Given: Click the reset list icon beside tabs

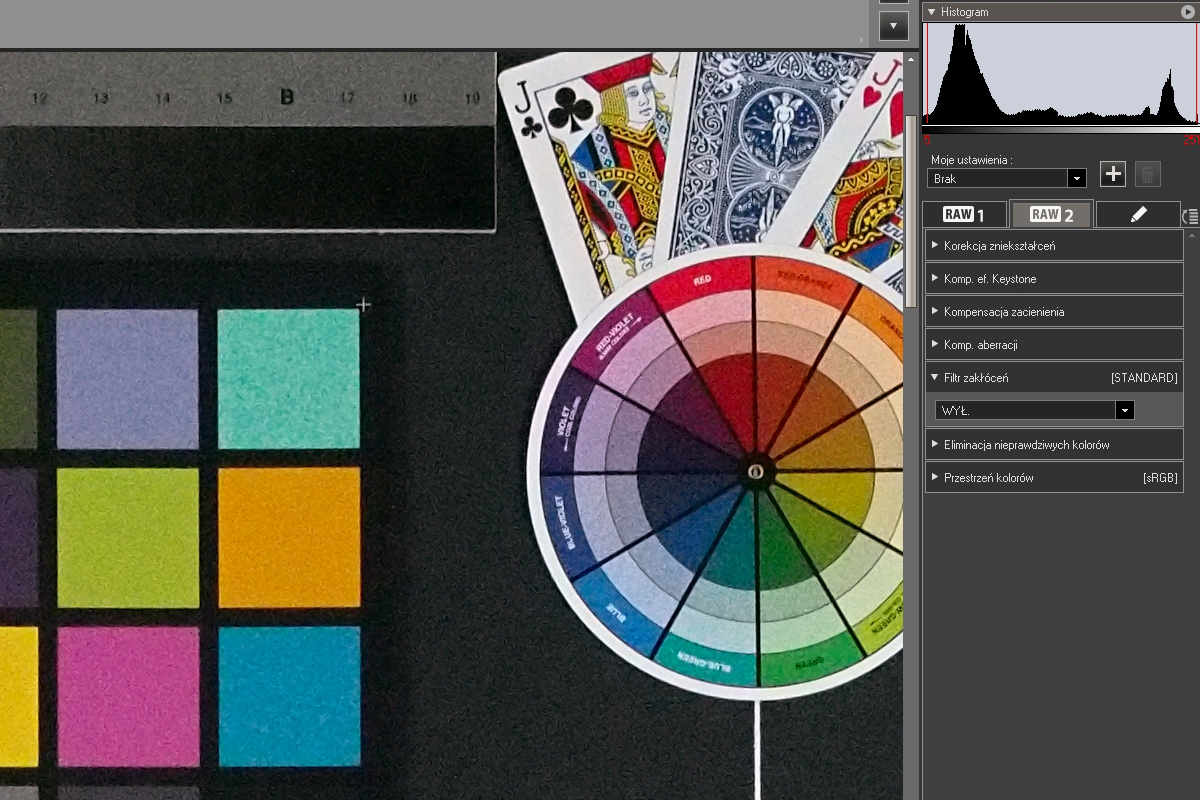Looking at the screenshot, I should click(x=1190, y=215).
